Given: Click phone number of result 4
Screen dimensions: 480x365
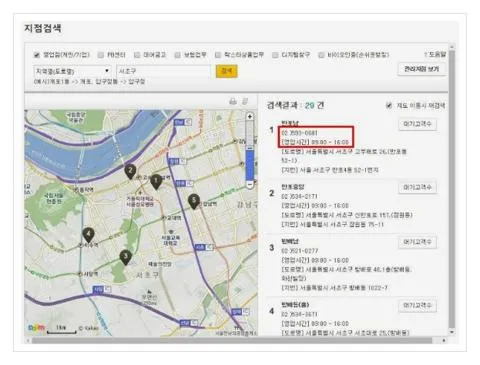Looking at the screenshot, I should [x=300, y=314].
